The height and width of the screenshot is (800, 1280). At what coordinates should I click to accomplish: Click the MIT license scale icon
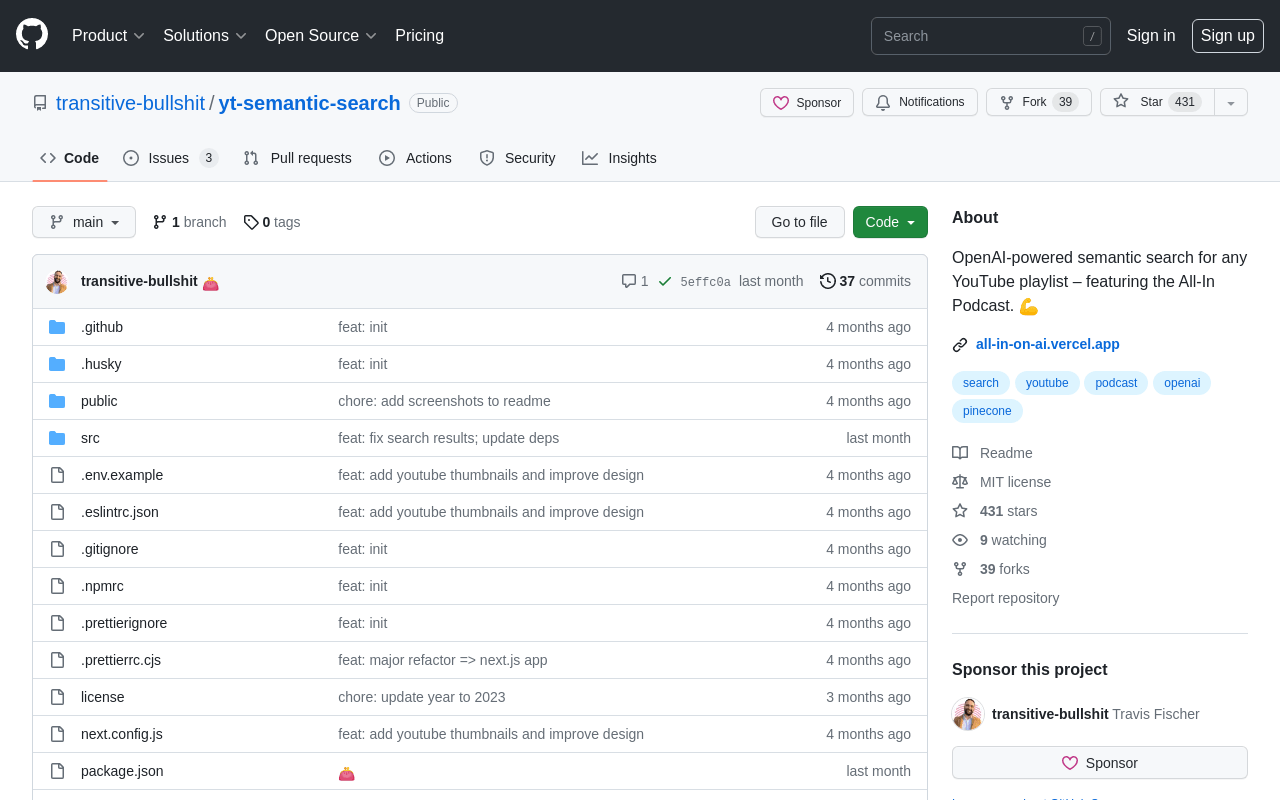pos(960,482)
